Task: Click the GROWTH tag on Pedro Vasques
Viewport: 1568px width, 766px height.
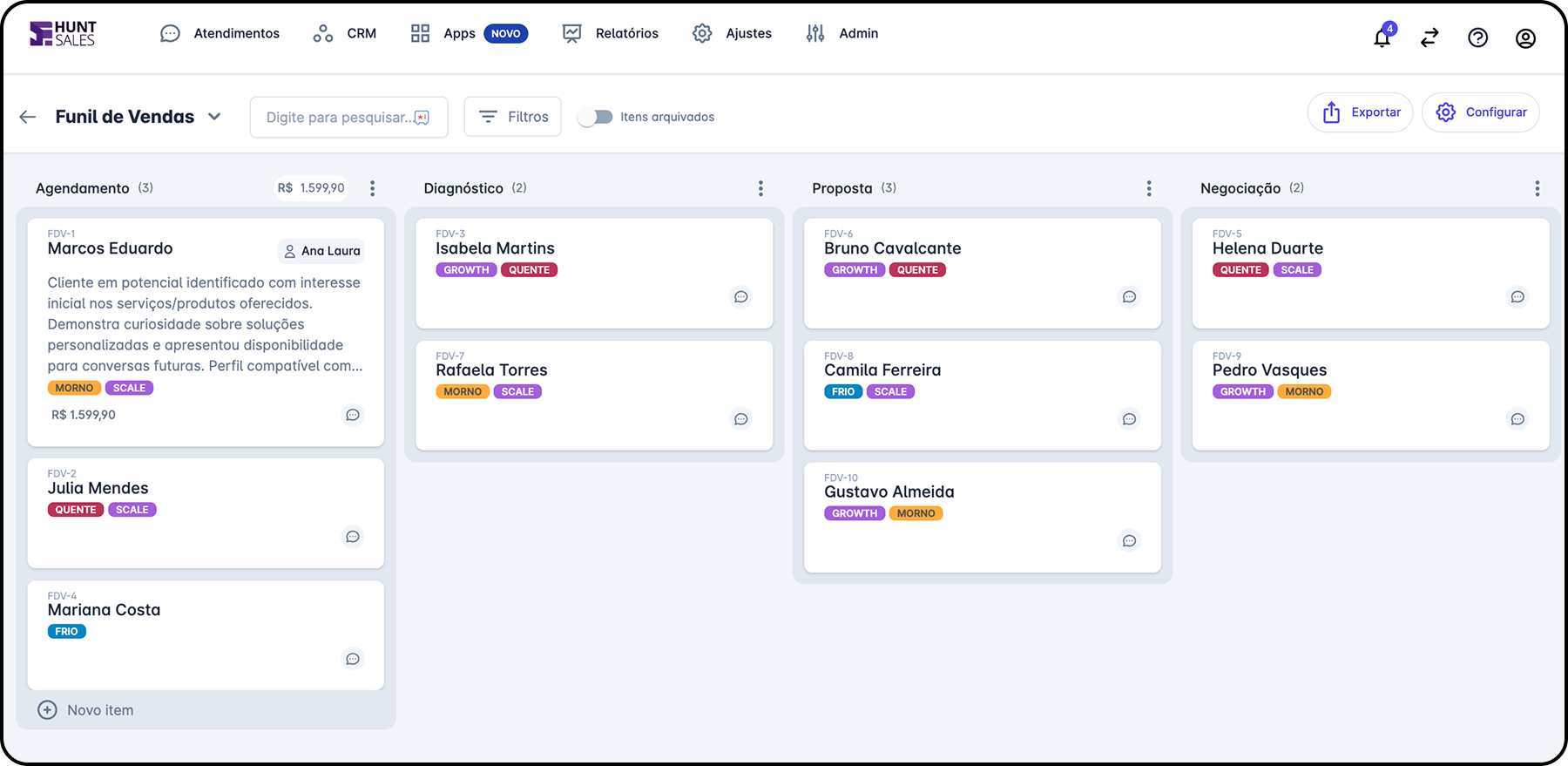Action: click(x=1243, y=392)
